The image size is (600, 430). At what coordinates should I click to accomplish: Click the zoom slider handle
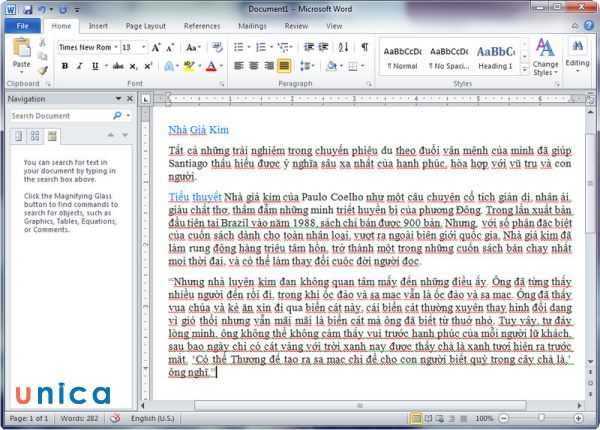541,418
